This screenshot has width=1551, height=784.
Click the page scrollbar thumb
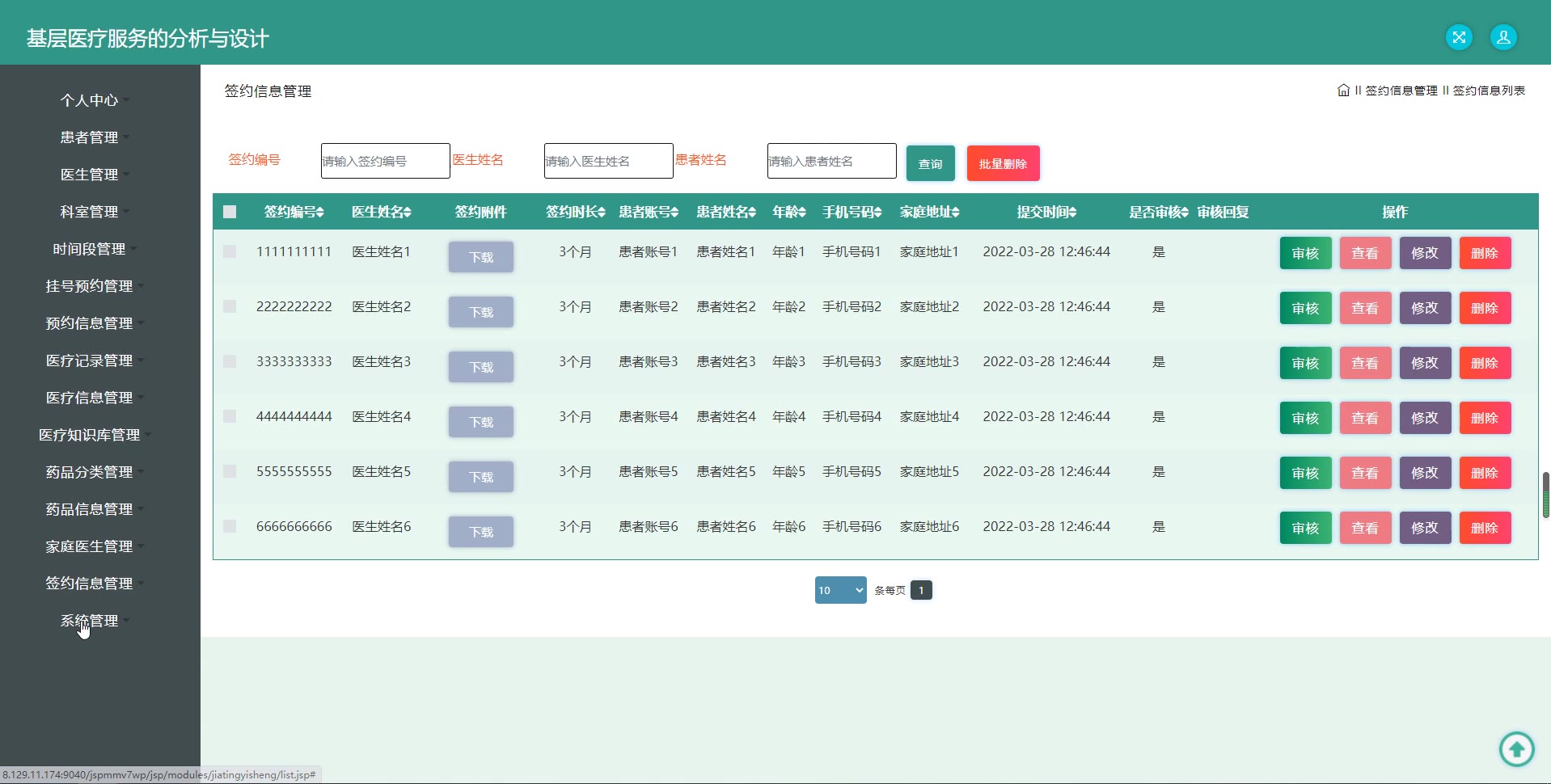[x=1546, y=495]
